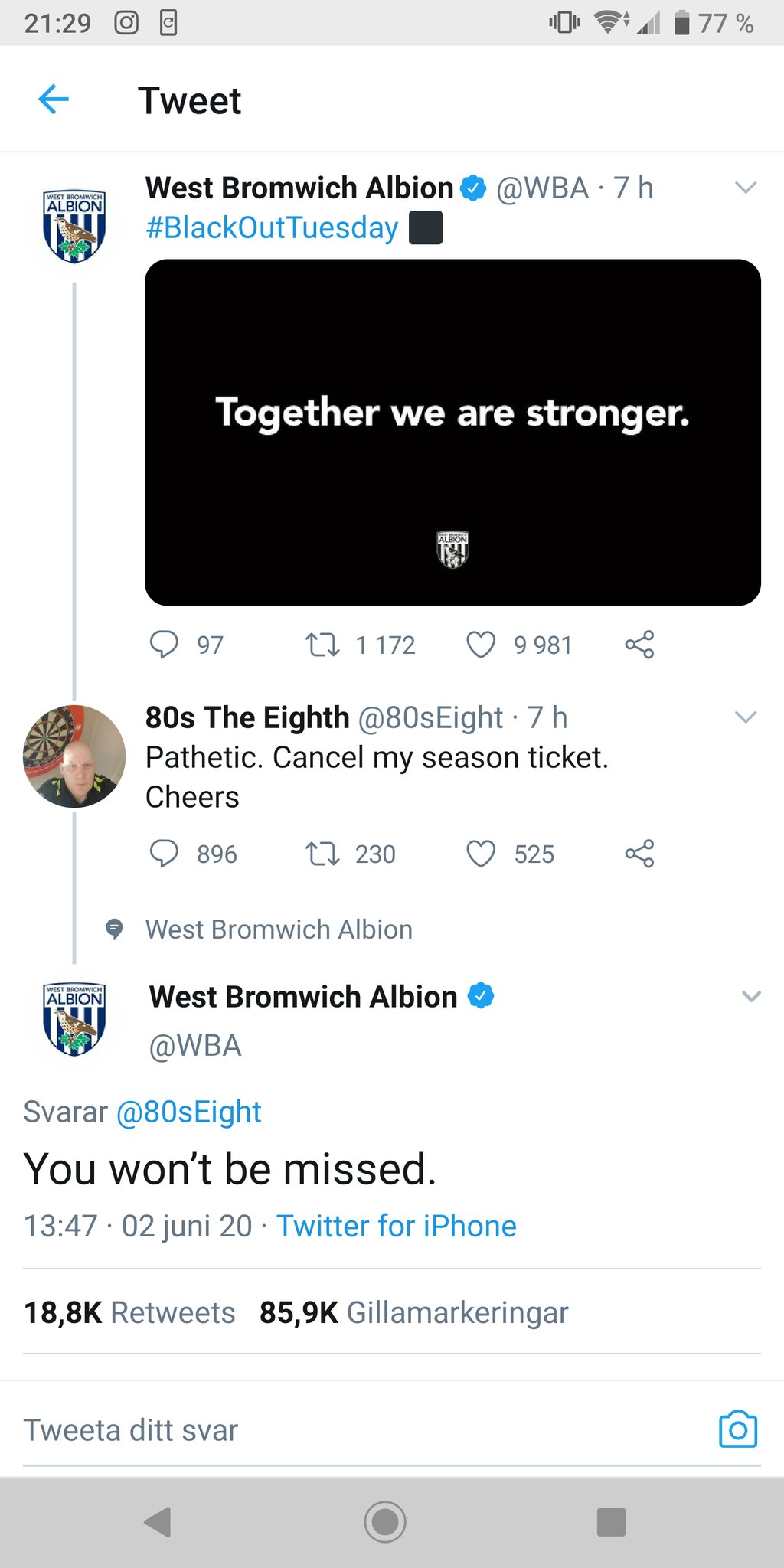Image resolution: width=784 pixels, height=1568 pixels.
Task: Retweet 80s The Eighth's season ticket tweet
Action: tap(322, 854)
